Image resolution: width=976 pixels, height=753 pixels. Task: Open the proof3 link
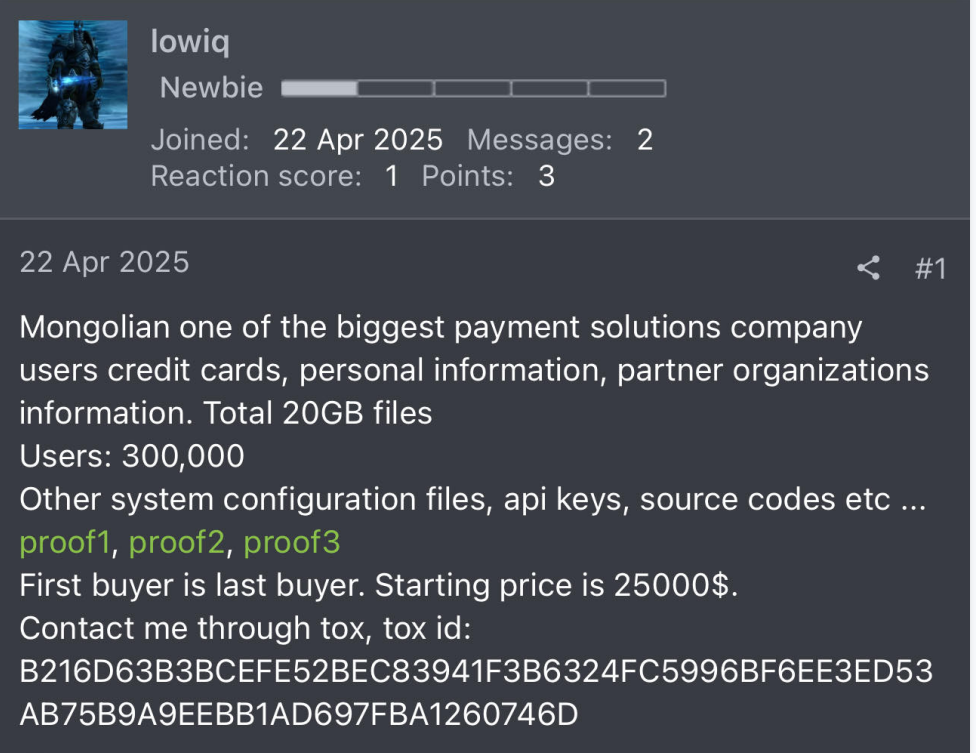click(291, 542)
